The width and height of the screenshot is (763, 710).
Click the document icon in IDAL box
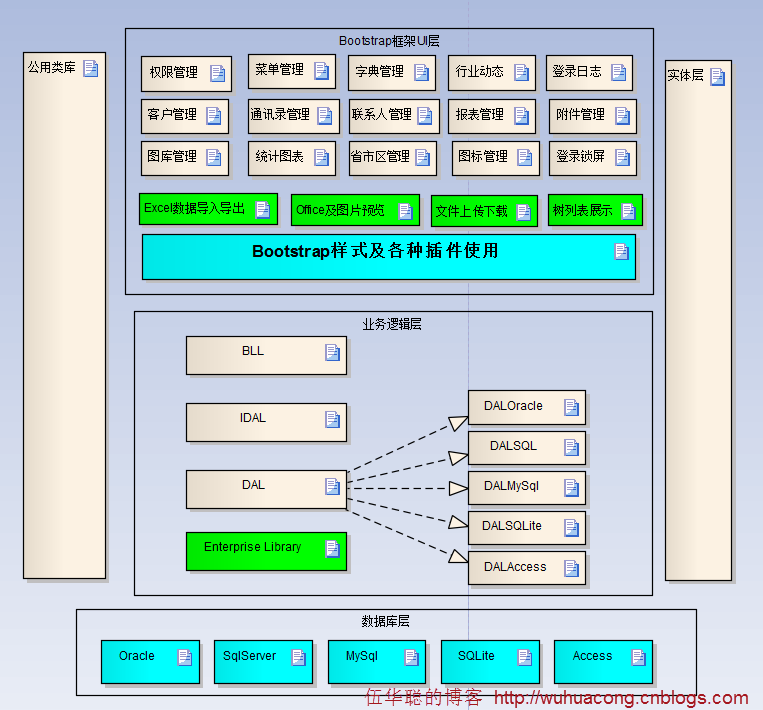(332, 420)
